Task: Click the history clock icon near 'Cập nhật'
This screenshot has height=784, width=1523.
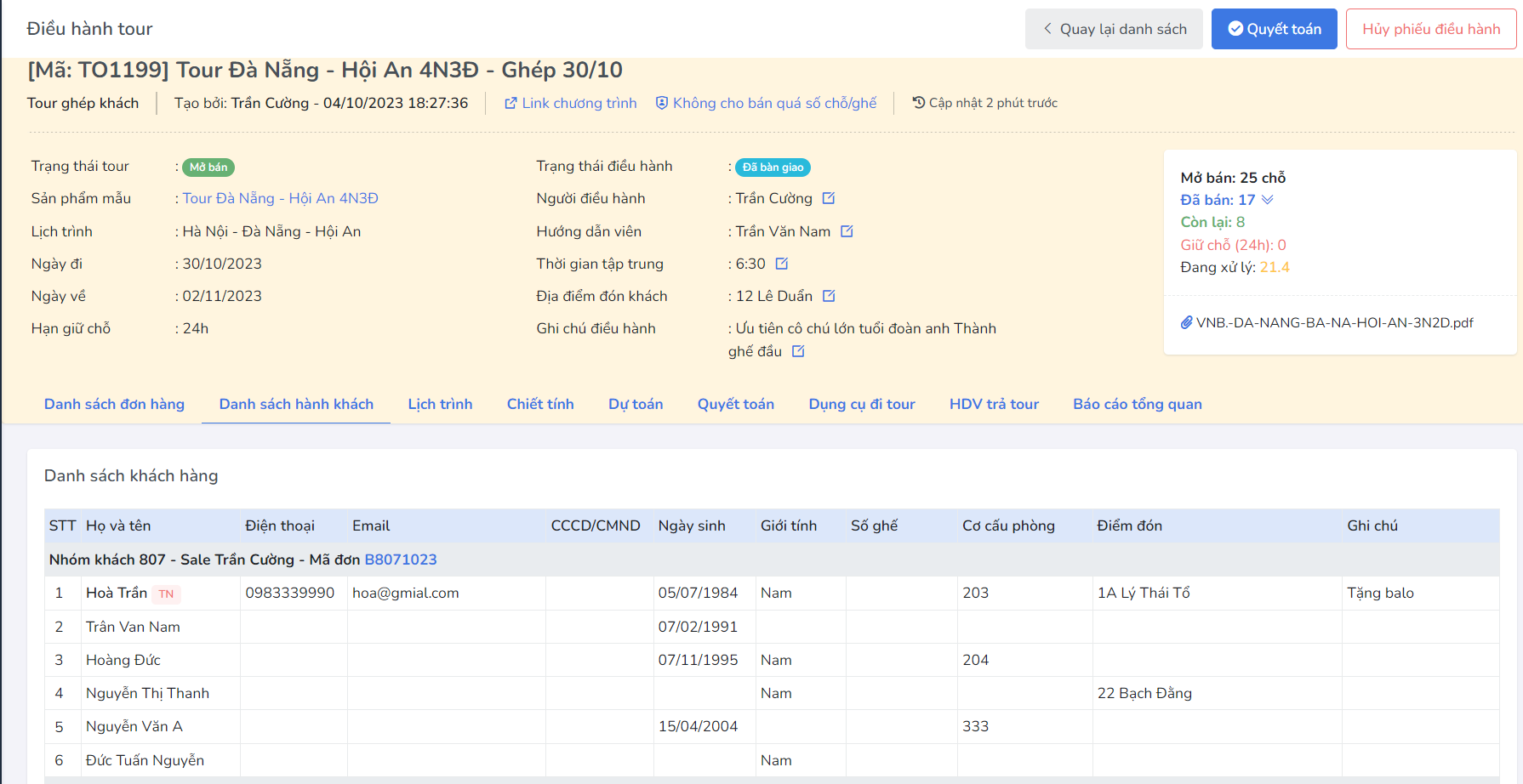Action: click(918, 102)
